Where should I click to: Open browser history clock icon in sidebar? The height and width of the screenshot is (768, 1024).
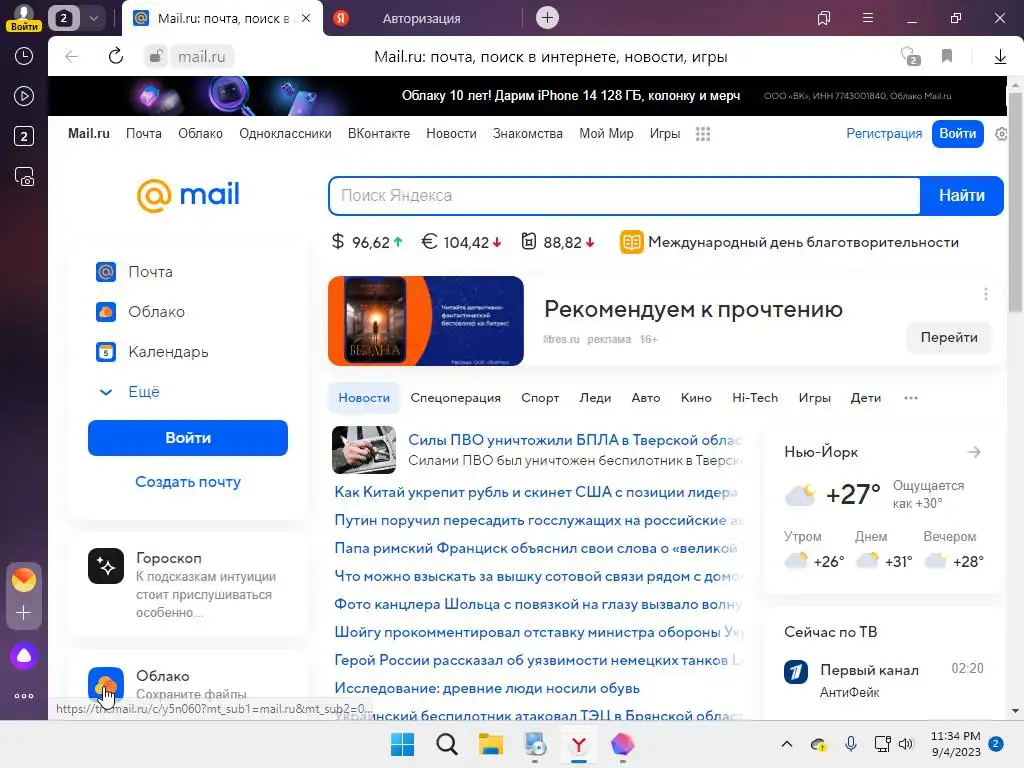[x=24, y=56]
